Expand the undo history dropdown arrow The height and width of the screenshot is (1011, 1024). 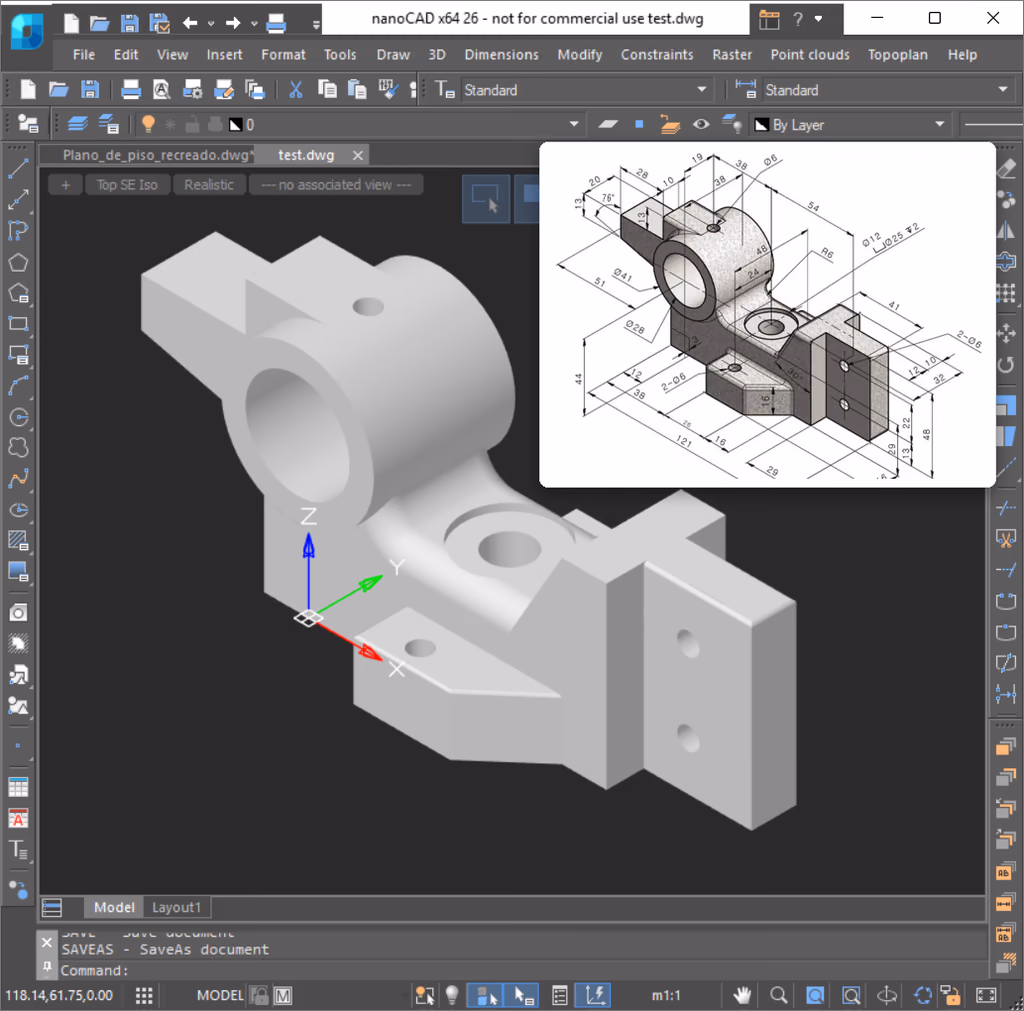[211, 24]
